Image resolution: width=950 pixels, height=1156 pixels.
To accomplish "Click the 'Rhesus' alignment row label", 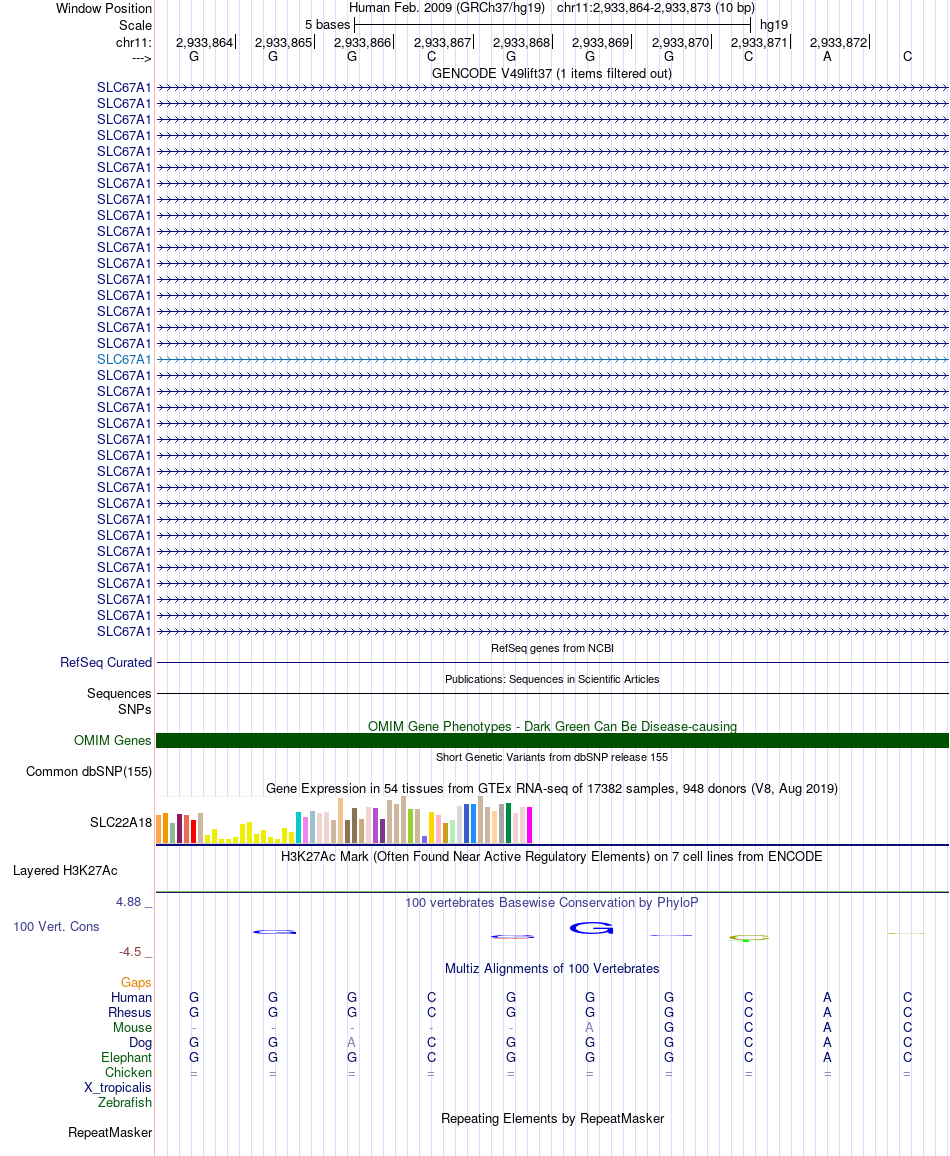I will [x=130, y=1013].
